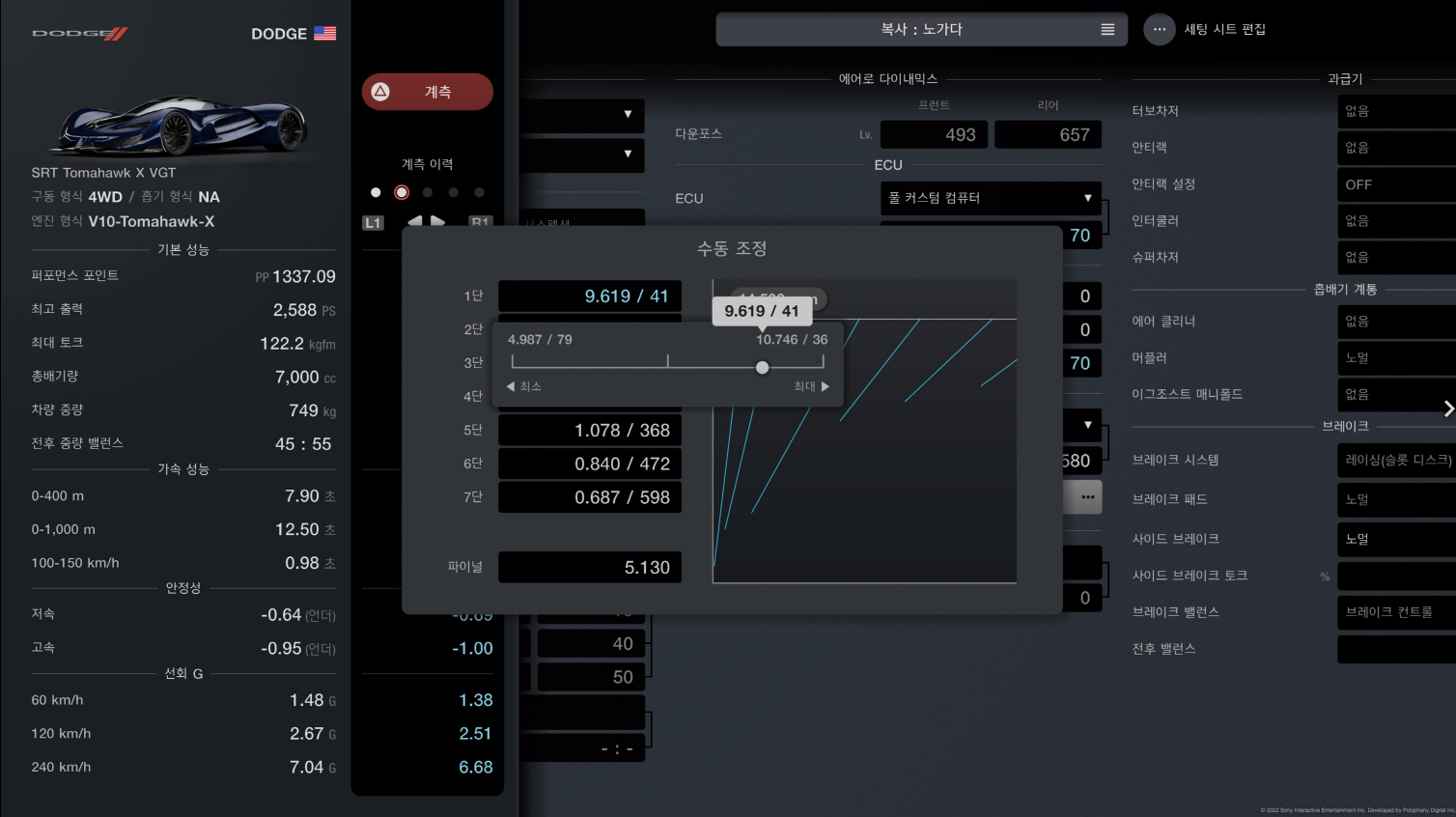Select the fourth 계측 이력 history dot
This screenshot has width=1456, height=817.
pos(454,192)
